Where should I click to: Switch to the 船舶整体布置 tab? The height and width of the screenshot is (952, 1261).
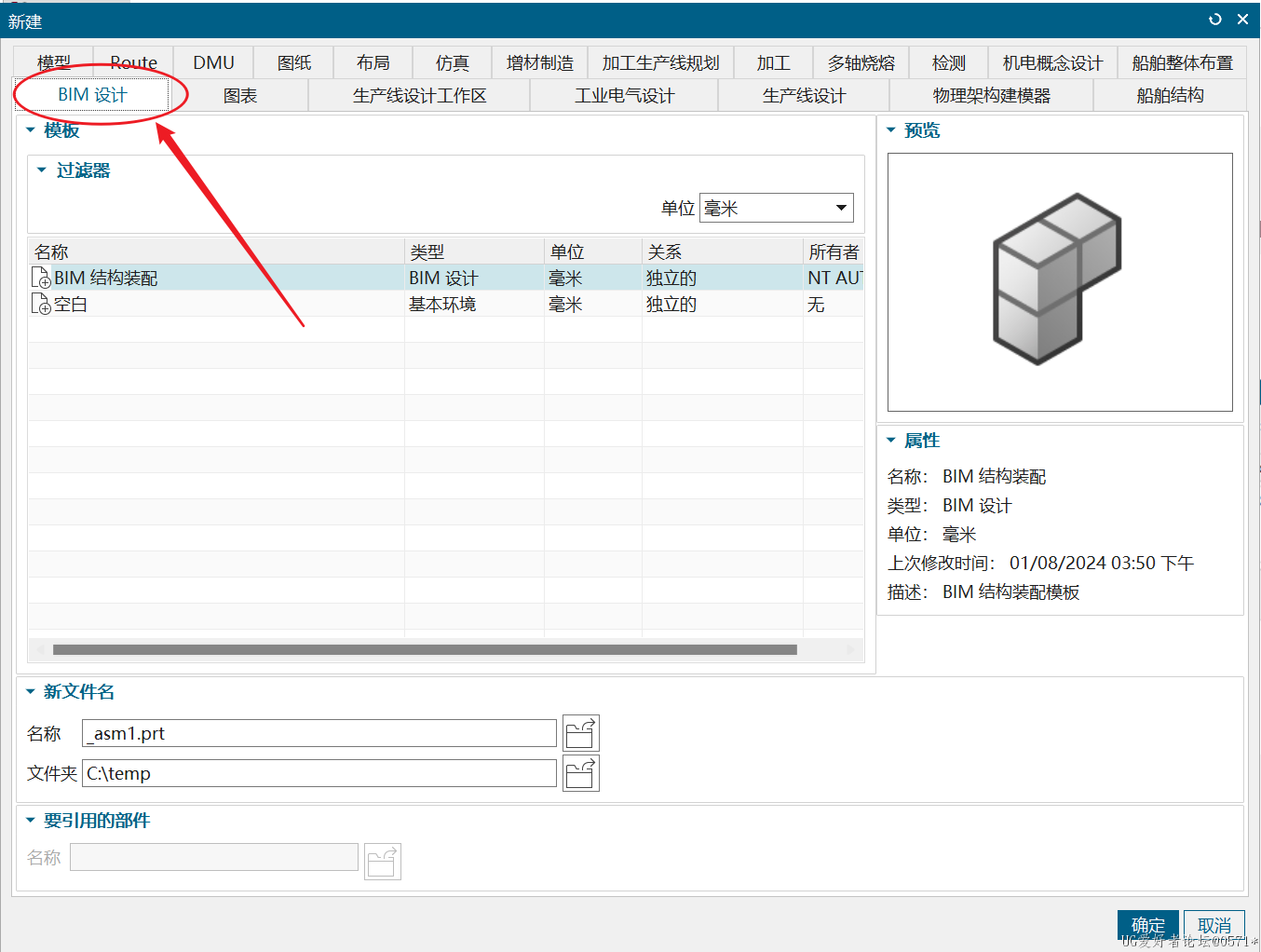1182,62
